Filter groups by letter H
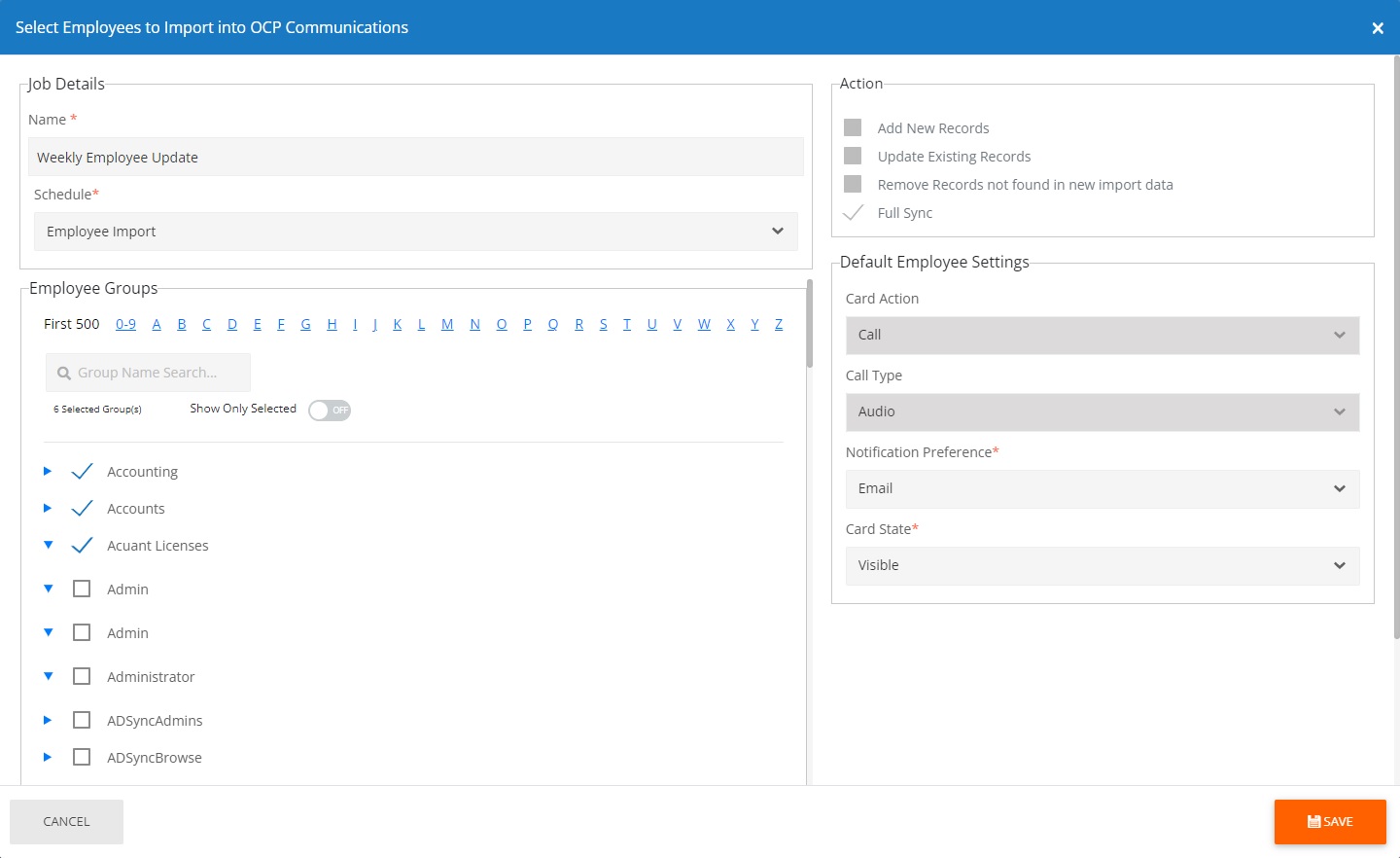Viewport: 1400px width, 858px height. click(x=332, y=324)
